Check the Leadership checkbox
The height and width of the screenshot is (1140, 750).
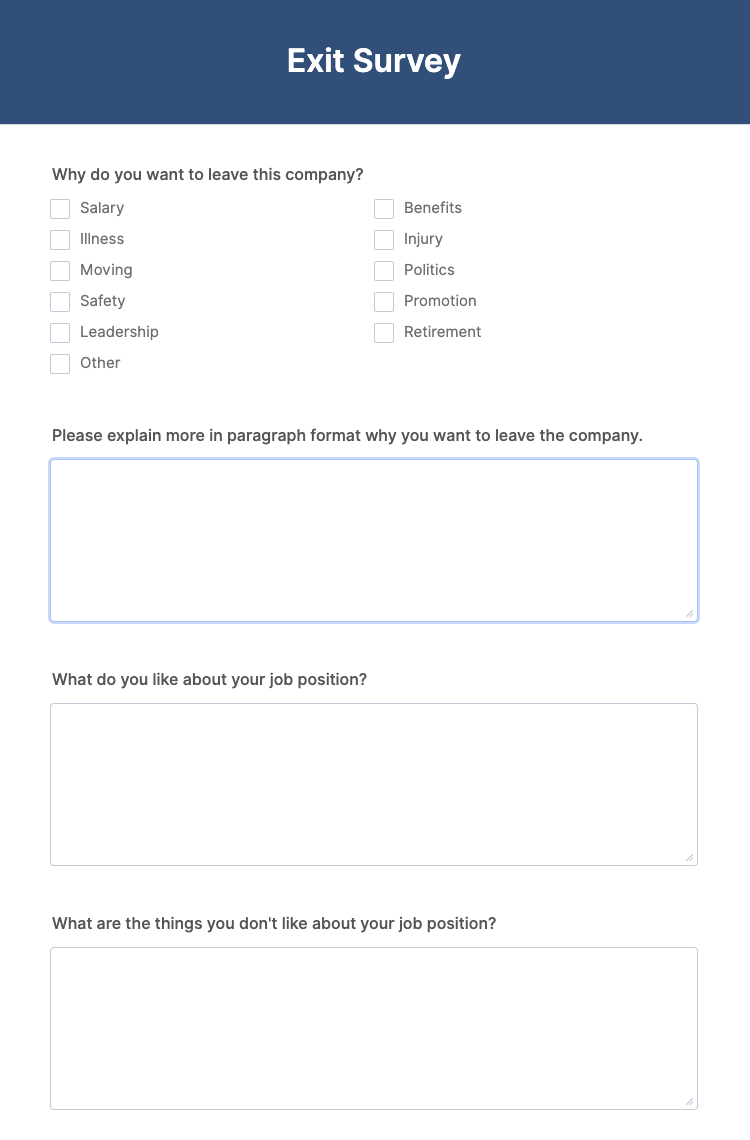click(x=60, y=332)
